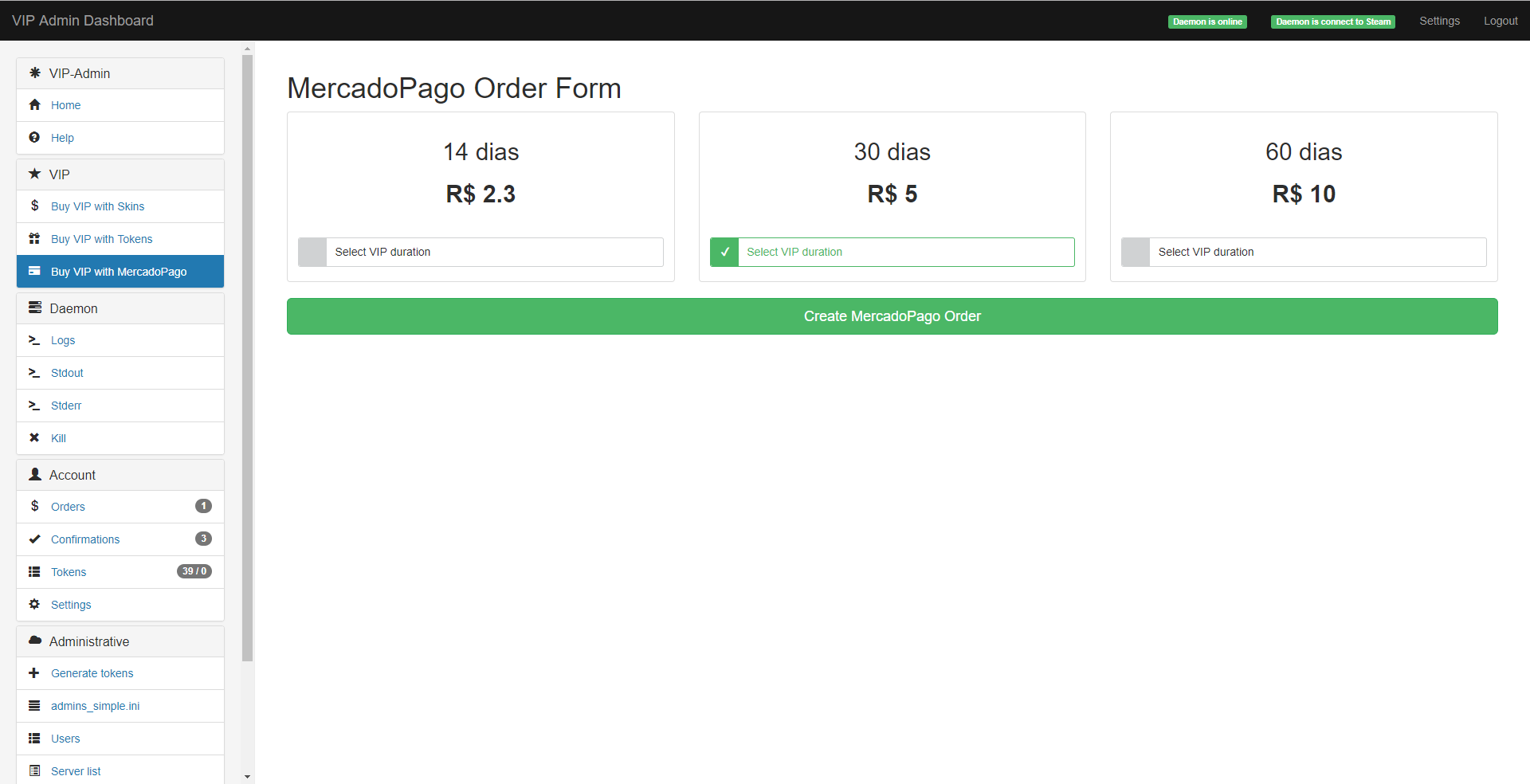Screen dimensions: 1530x784
Task: Uncheck the 30 dias VIP duration checkbox
Action: (724, 252)
